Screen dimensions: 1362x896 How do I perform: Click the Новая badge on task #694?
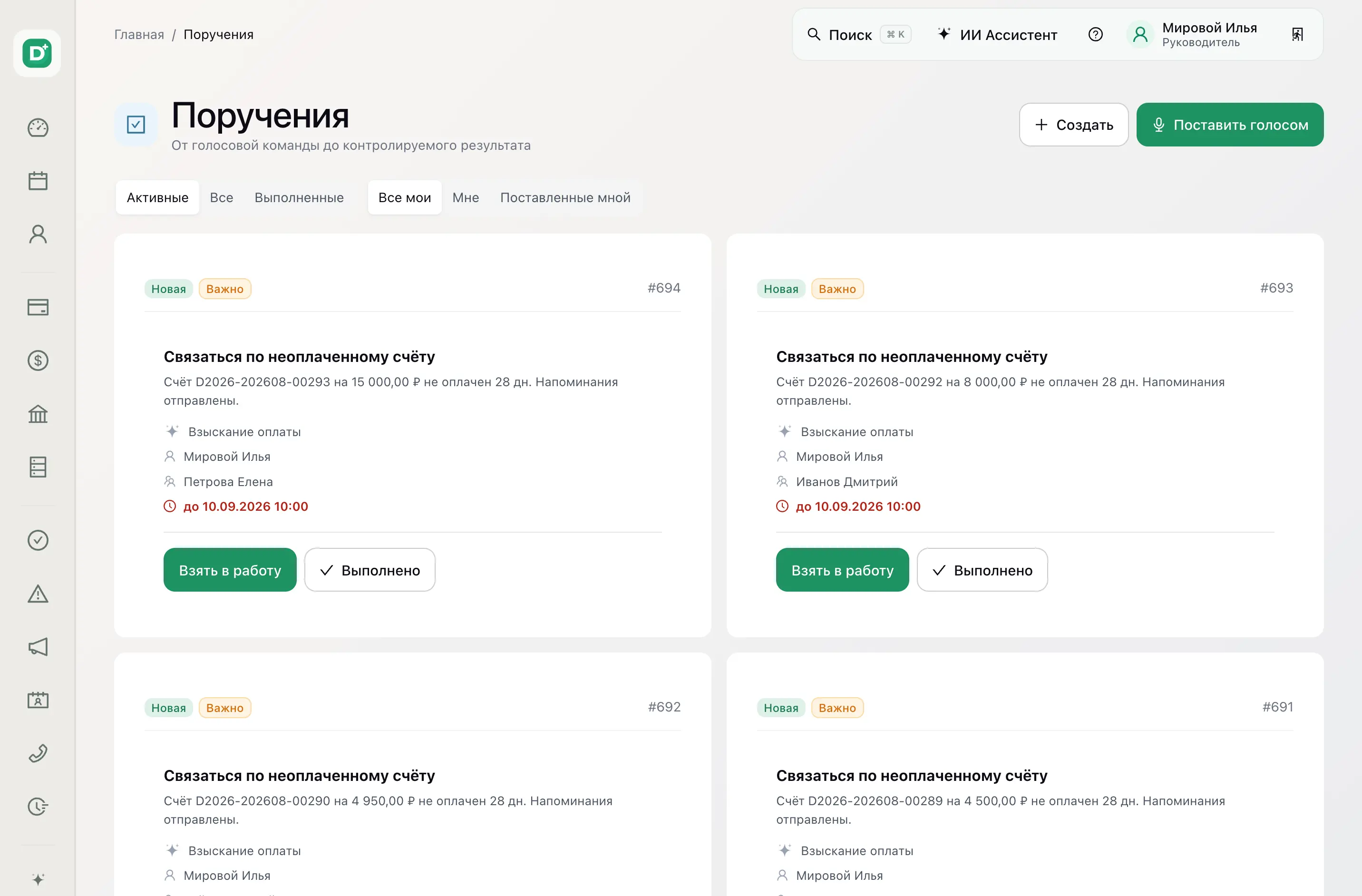pyautogui.click(x=169, y=289)
